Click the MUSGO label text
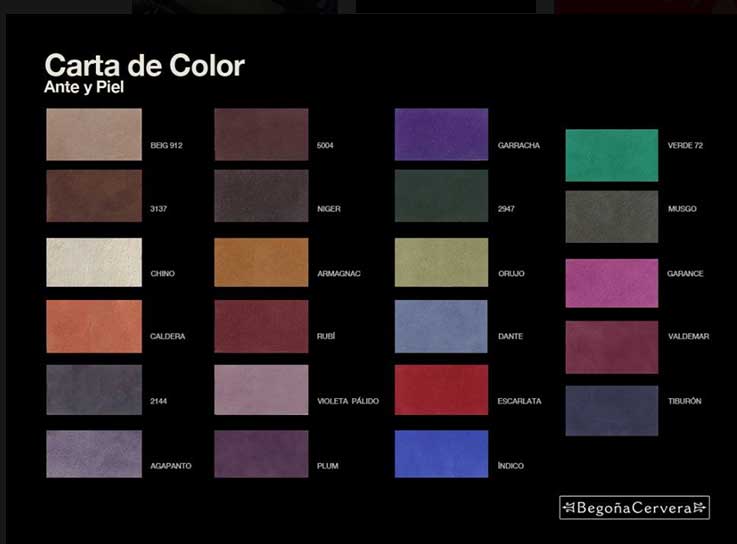The image size is (737, 544). (682, 209)
